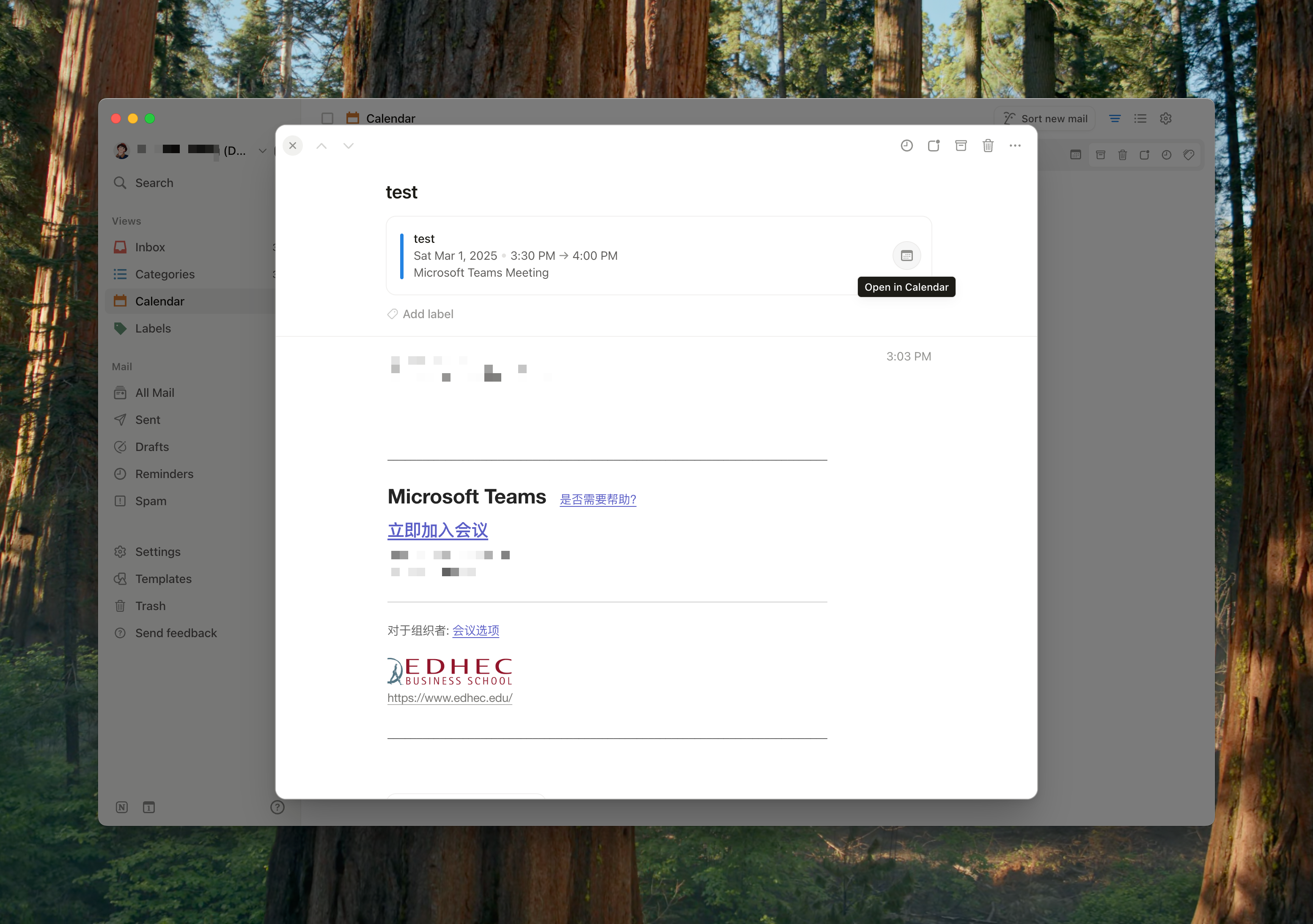
Task: Go to next email with down chevron
Action: (x=348, y=146)
